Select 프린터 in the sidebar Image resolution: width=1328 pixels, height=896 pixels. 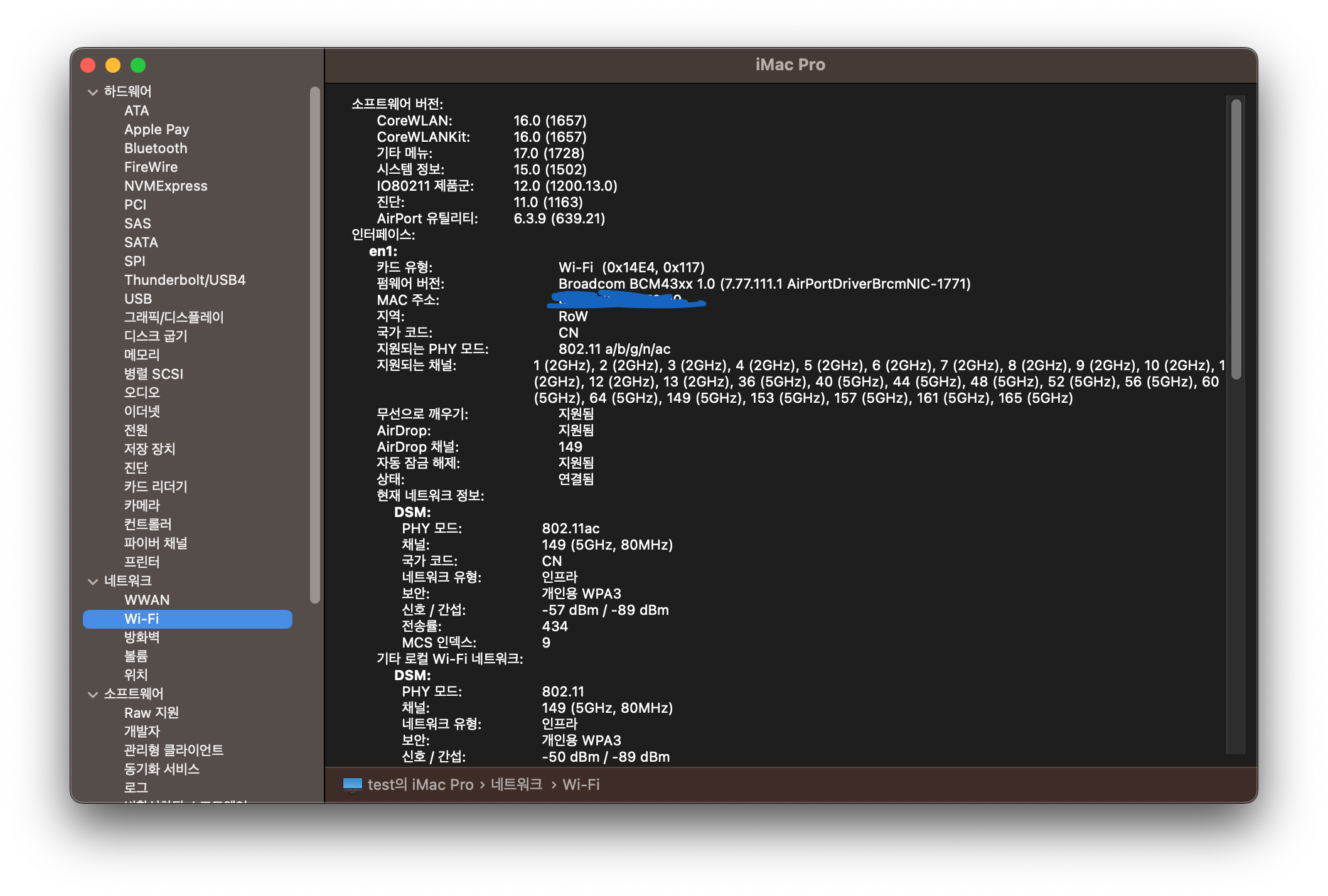[142, 562]
